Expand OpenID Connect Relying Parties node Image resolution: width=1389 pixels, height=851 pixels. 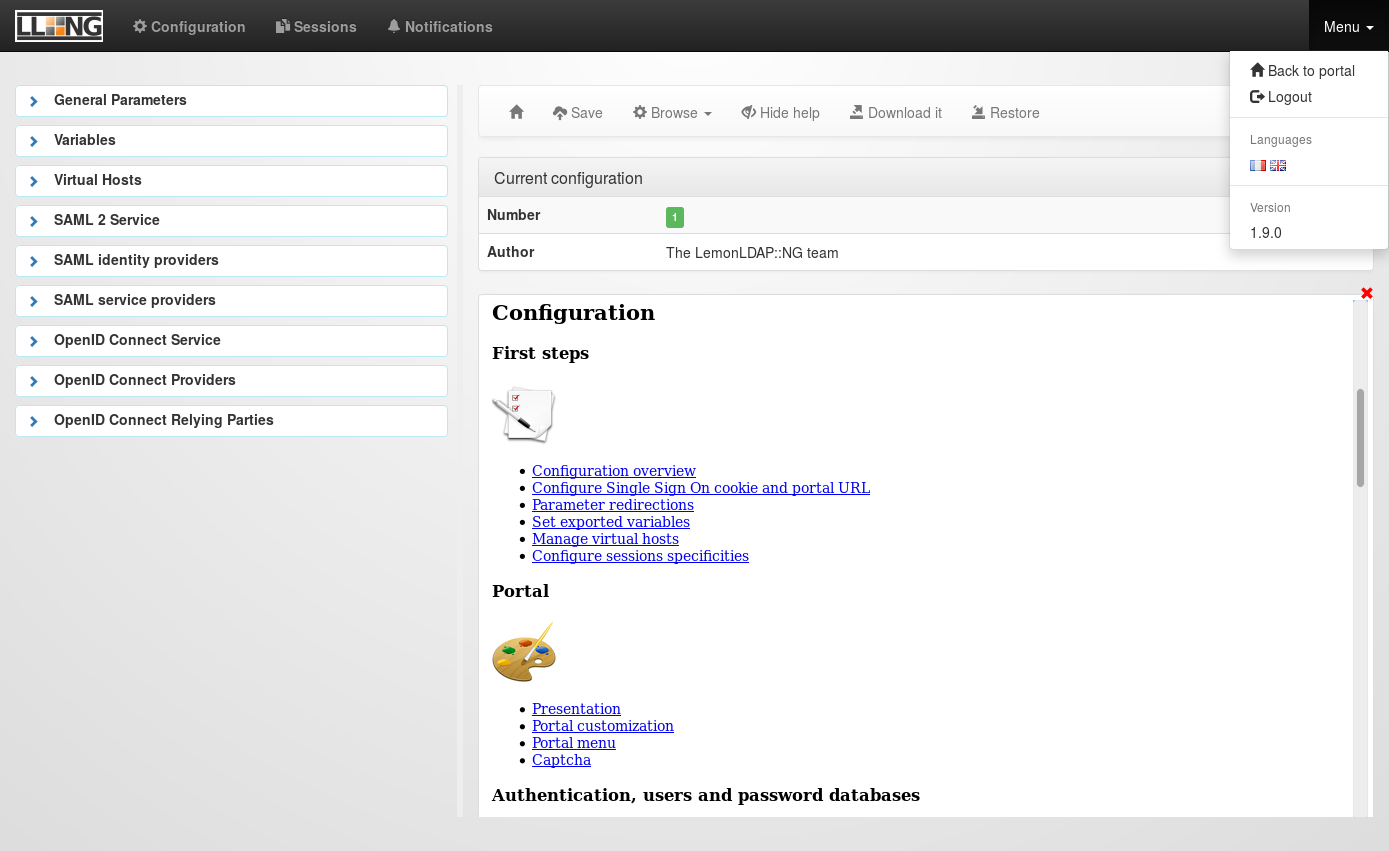pyautogui.click(x=34, y=421)
